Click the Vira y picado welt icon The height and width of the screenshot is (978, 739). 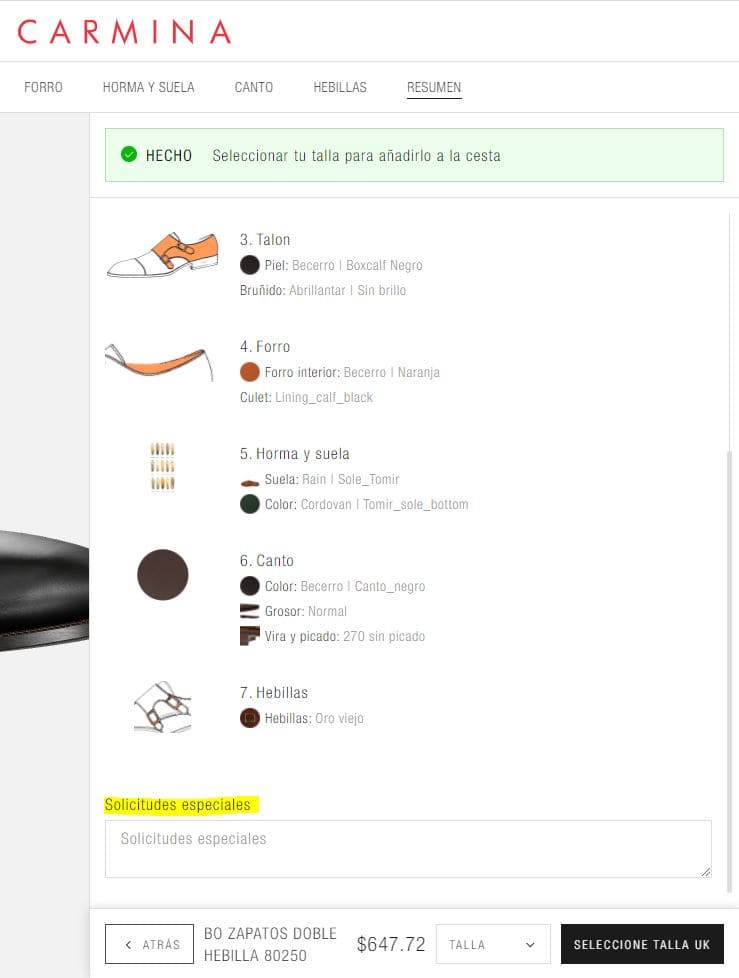(249, 636)
